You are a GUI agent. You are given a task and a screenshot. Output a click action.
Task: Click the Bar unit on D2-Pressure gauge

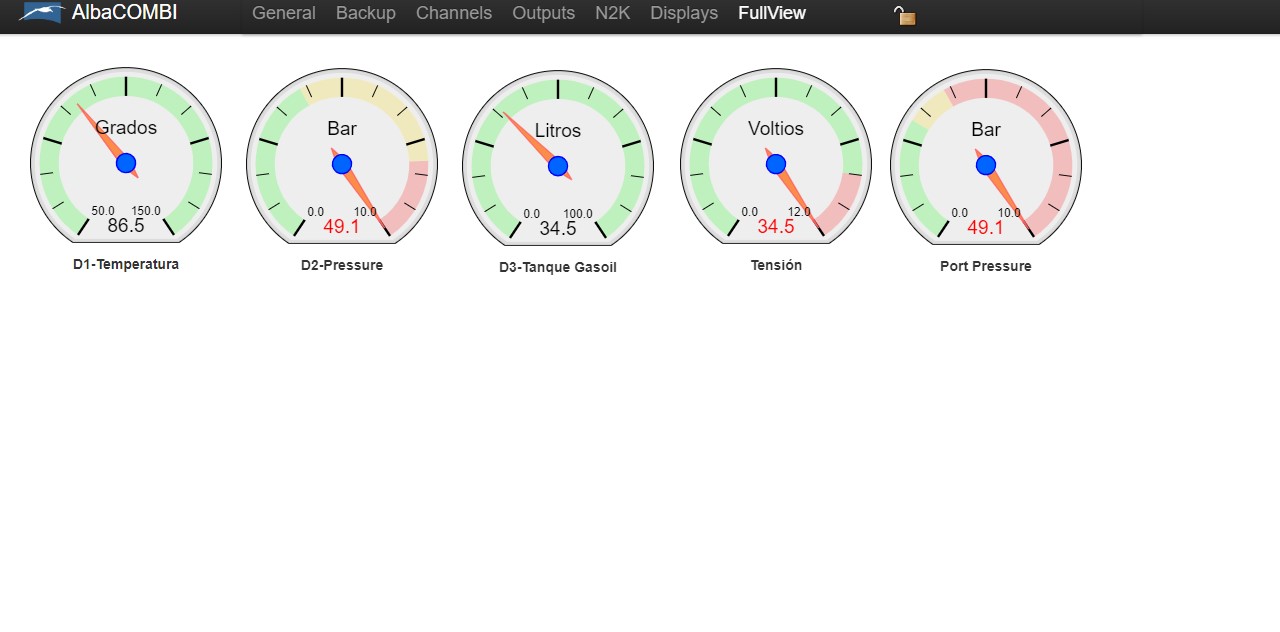pos(342,128)
